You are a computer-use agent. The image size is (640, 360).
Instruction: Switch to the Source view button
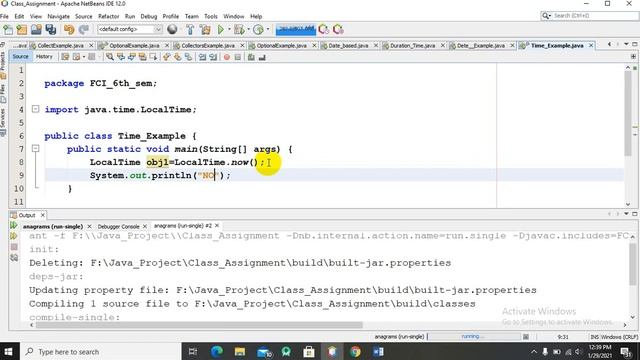[20, 57]
